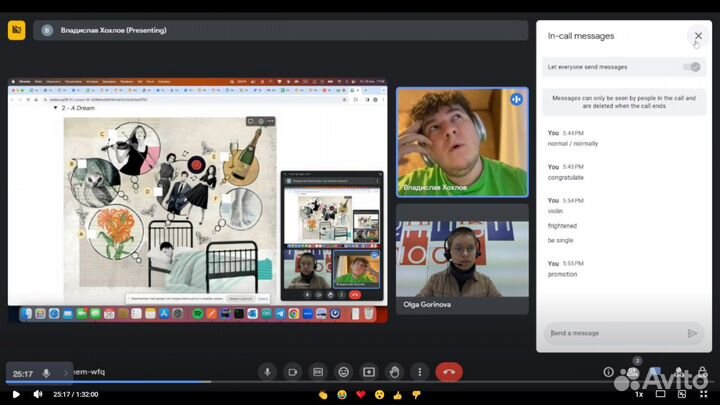Close the In-call messages panel
This screenshot has height=405, width=720.
(x=698, y=36)
